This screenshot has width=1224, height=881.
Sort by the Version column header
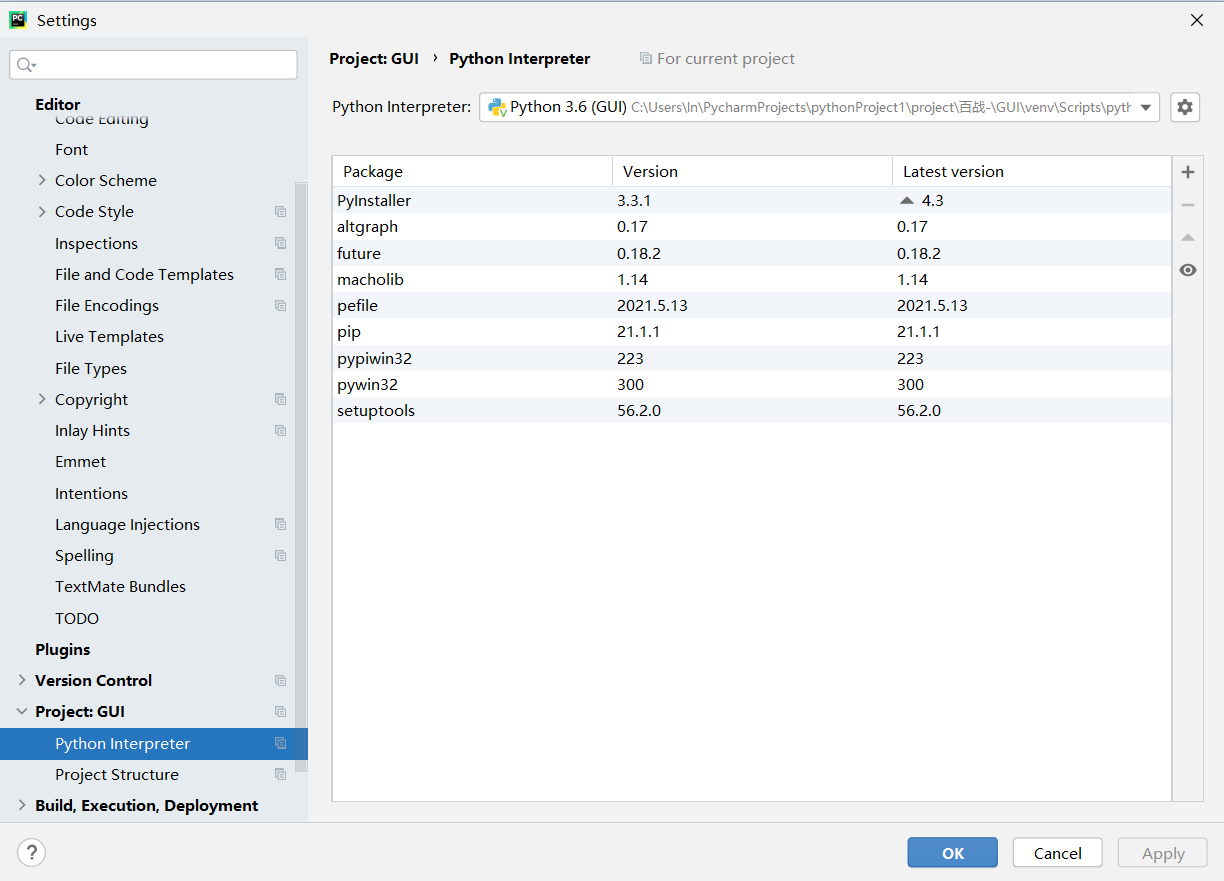click(752, 171)
